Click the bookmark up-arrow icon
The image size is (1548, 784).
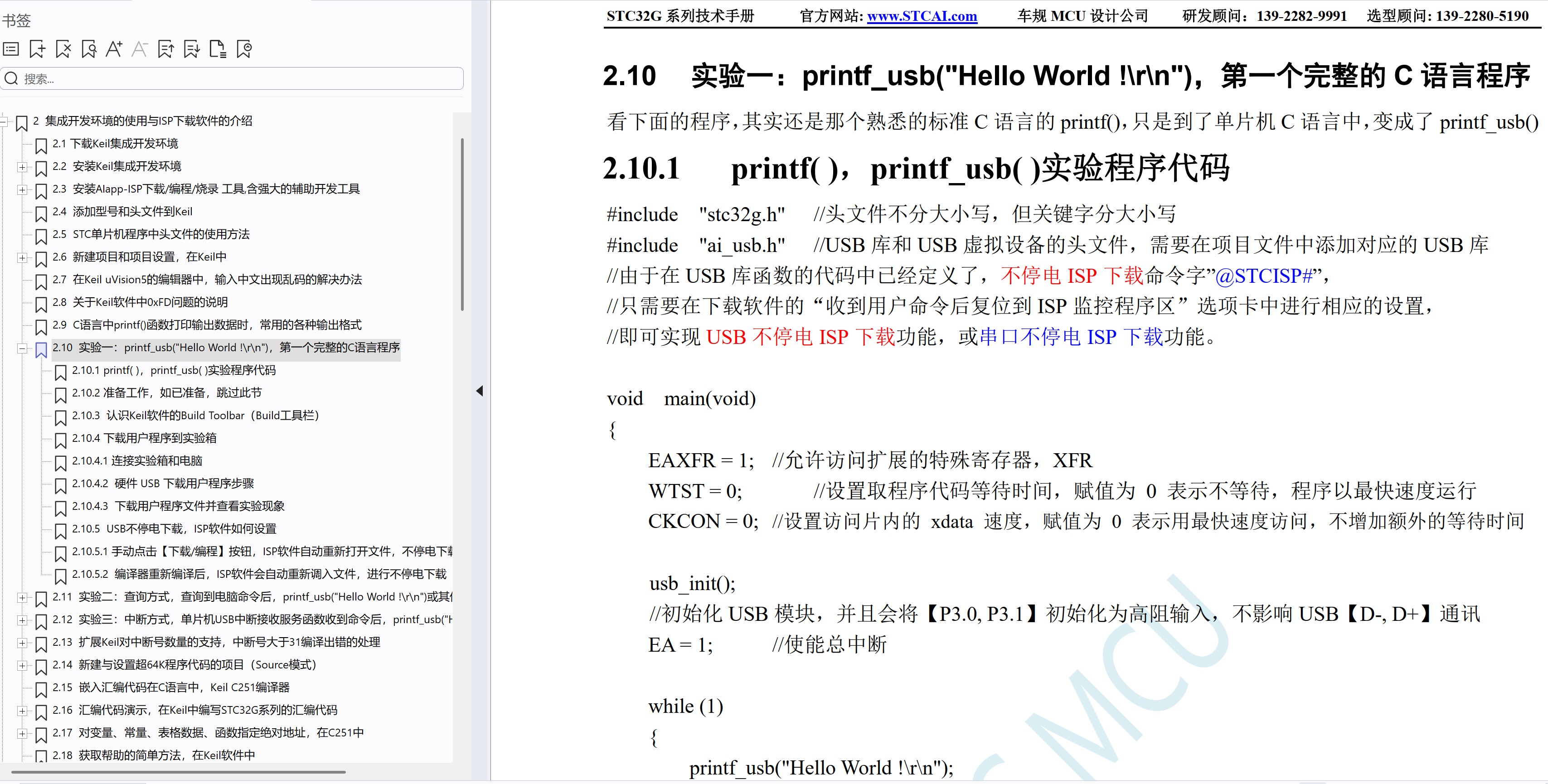click(166, 48)
